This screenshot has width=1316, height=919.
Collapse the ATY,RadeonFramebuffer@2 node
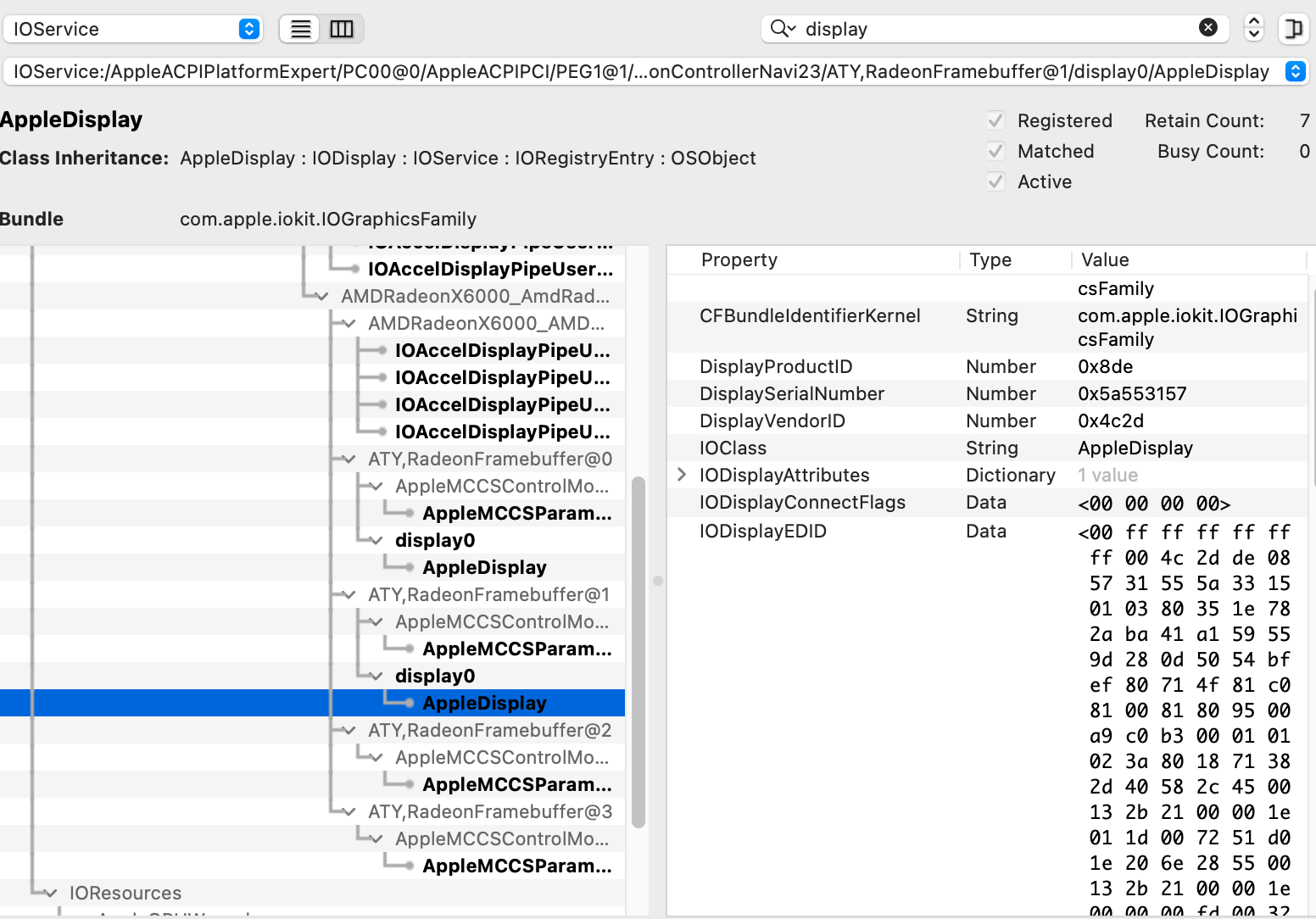349,730
